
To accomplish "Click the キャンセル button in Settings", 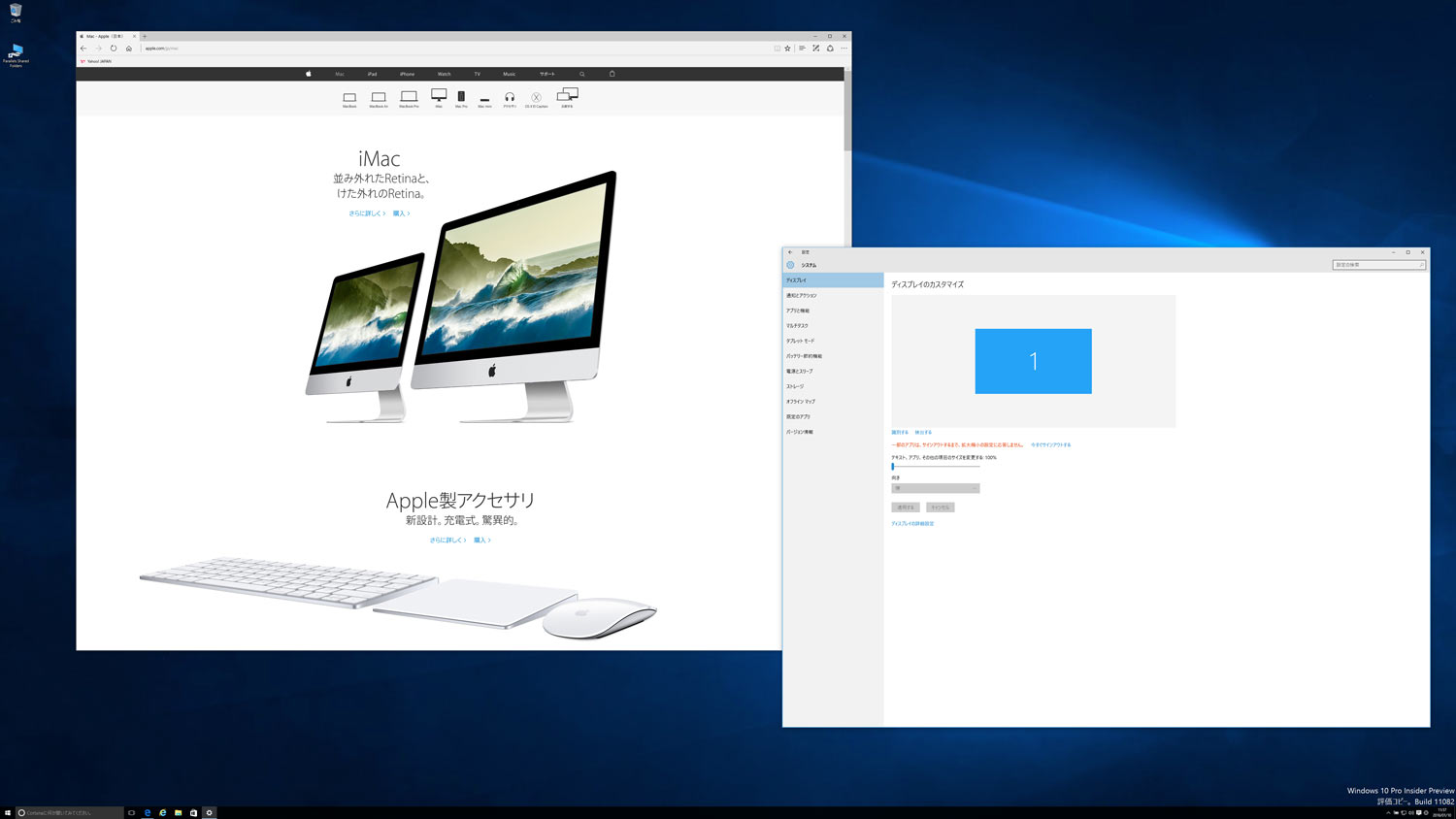I will [941, 508].
